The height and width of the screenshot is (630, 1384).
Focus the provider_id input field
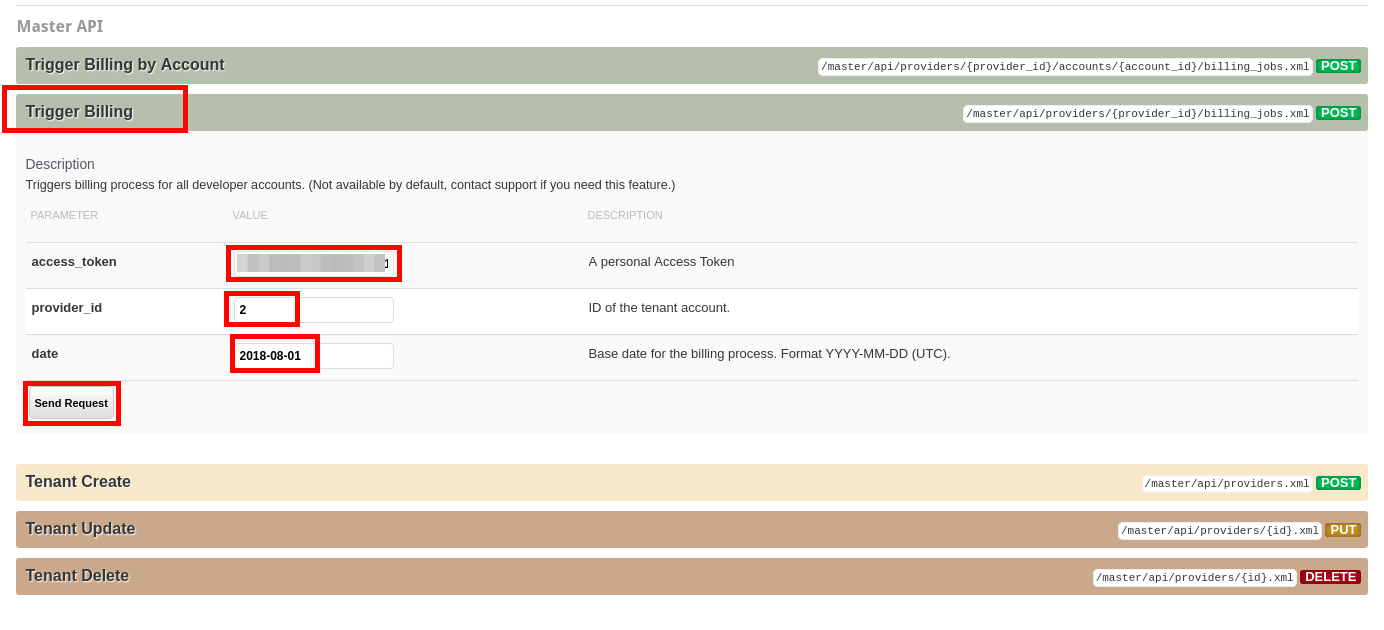tap(313, 310)
